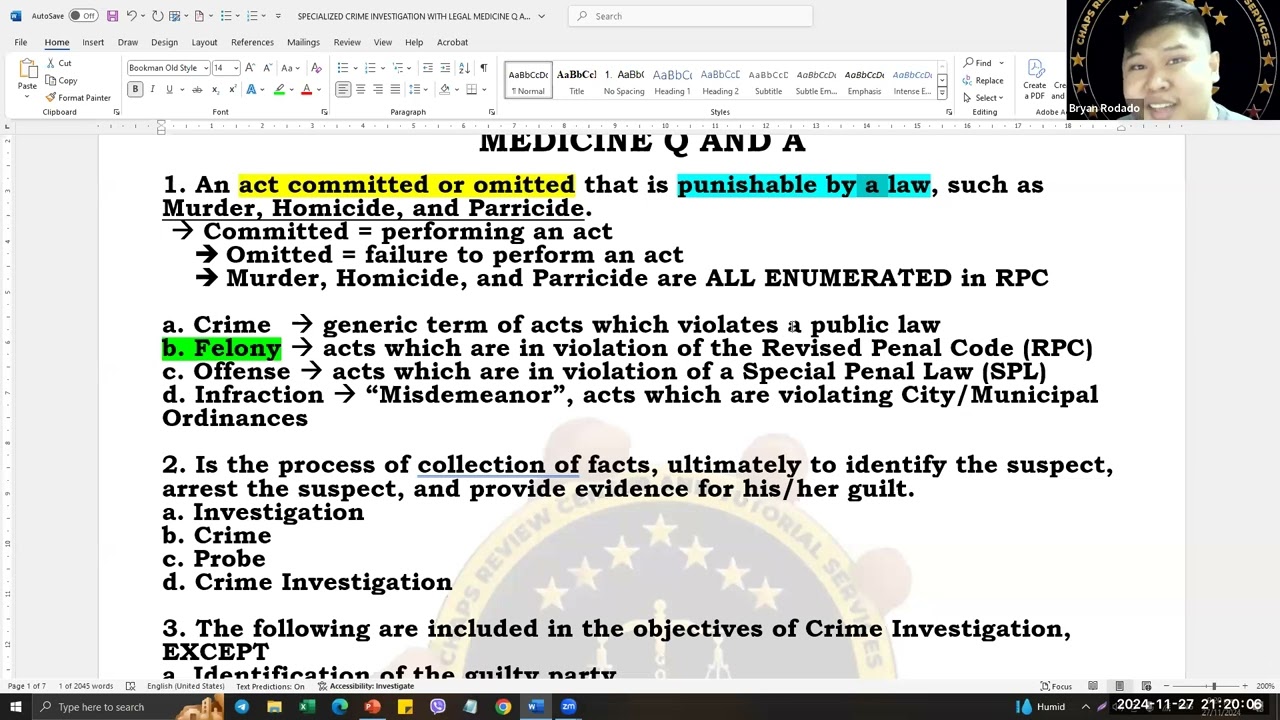Click Replace in the Editing group
Screen dimensions: 1280x720
[983, 81]
